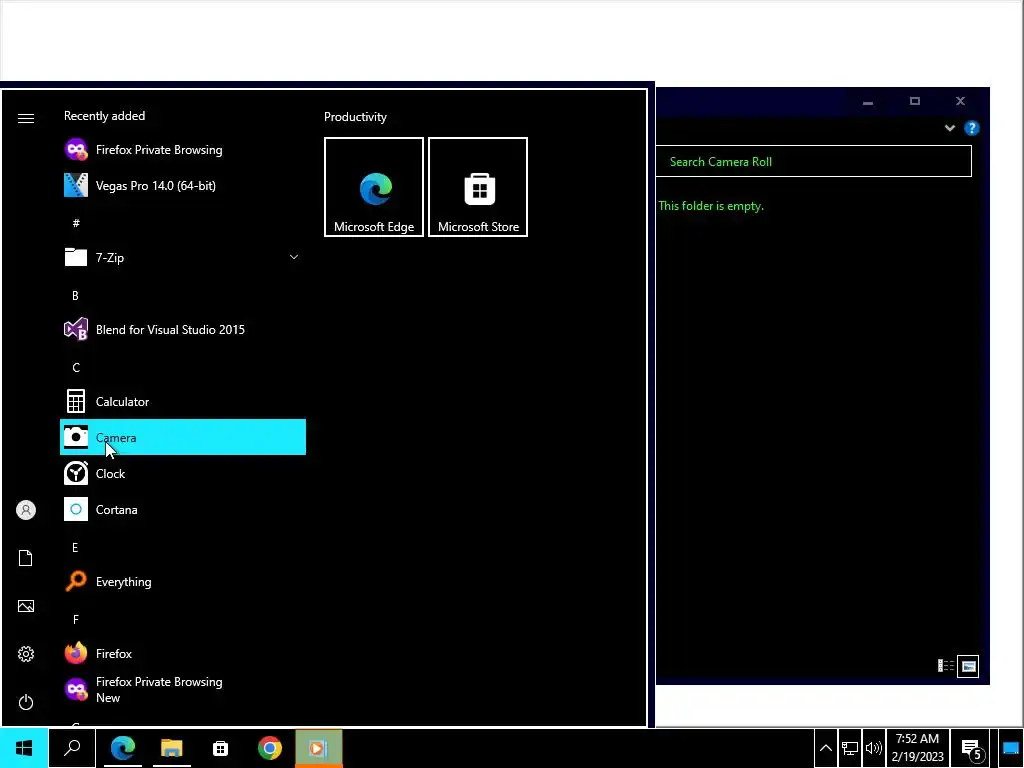Open Firefox Private Browsing under Recently added
This screenshot has width=1024, height=768.
click(x=183, y=150)
